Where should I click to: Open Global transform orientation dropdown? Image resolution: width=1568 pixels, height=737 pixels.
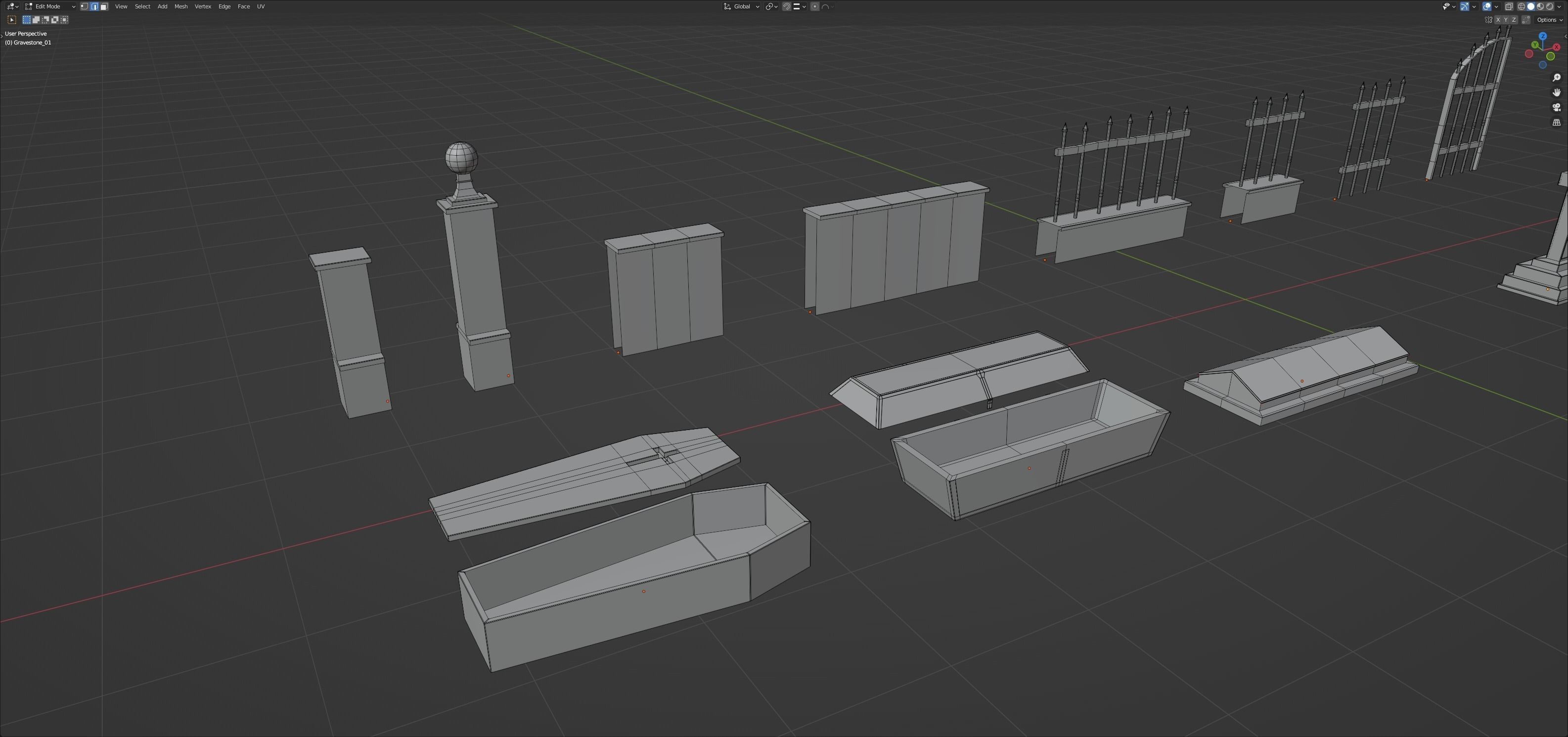pyautogui.click(x=741, y=6)
